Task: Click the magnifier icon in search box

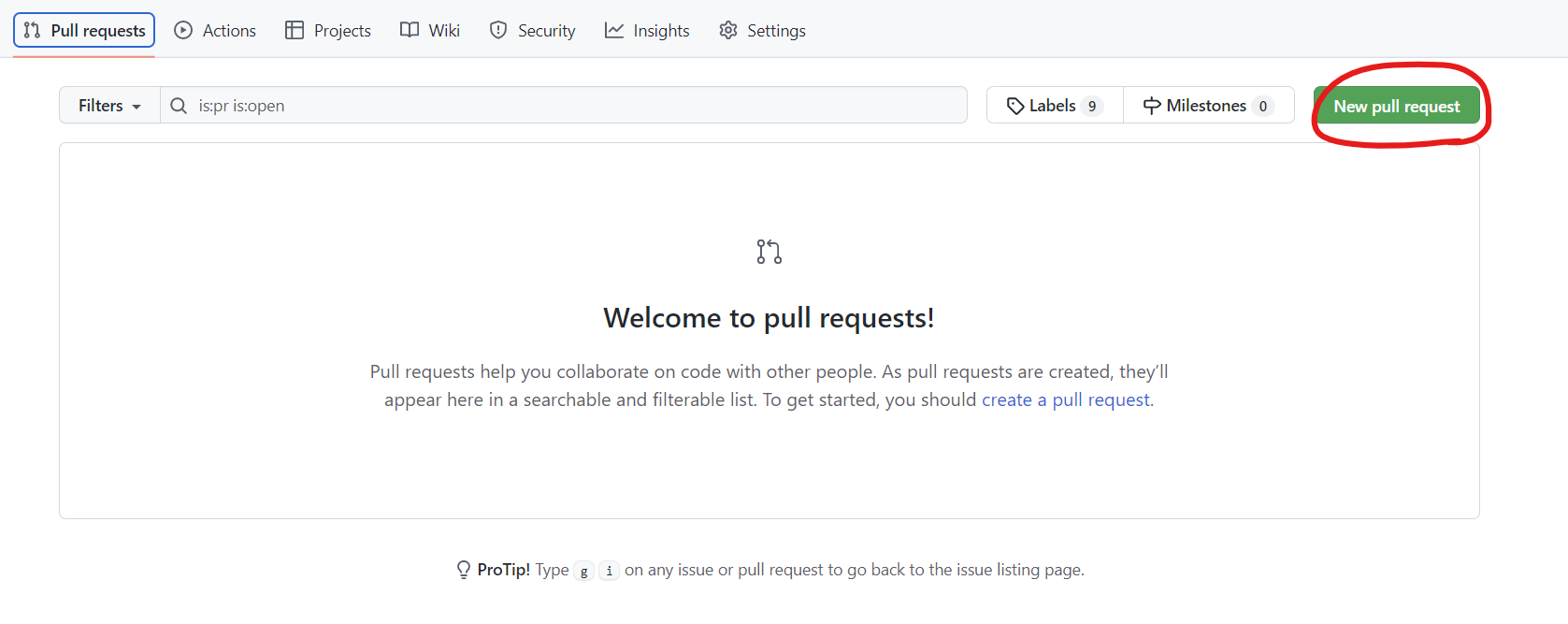Action: click(179, 106)
